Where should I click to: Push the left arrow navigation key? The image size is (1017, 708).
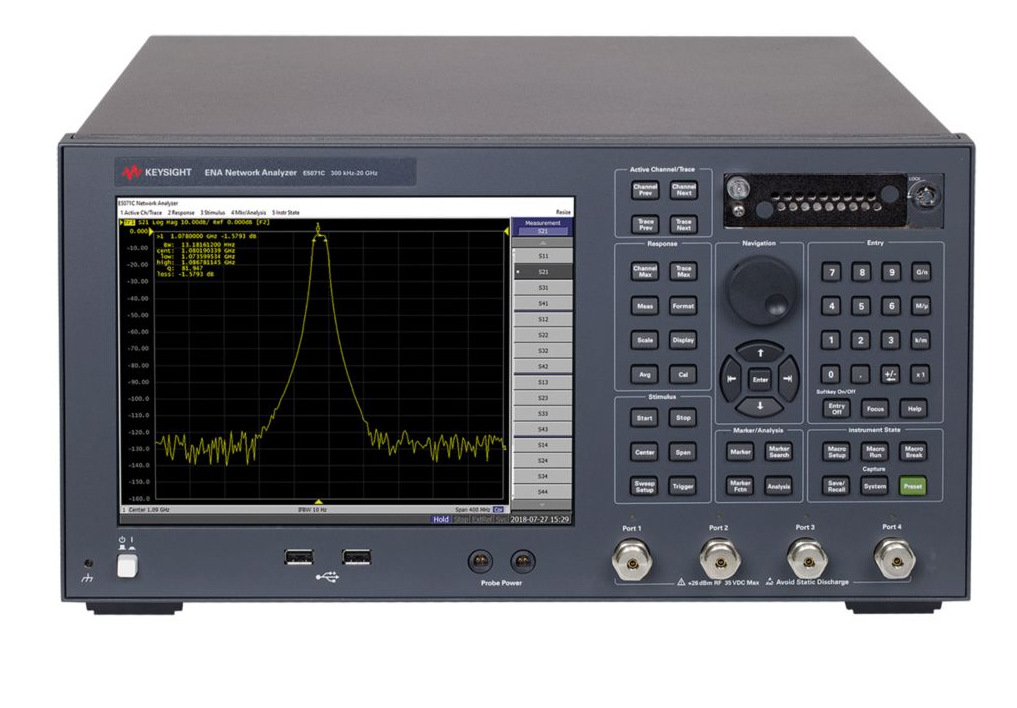[732, 379]
